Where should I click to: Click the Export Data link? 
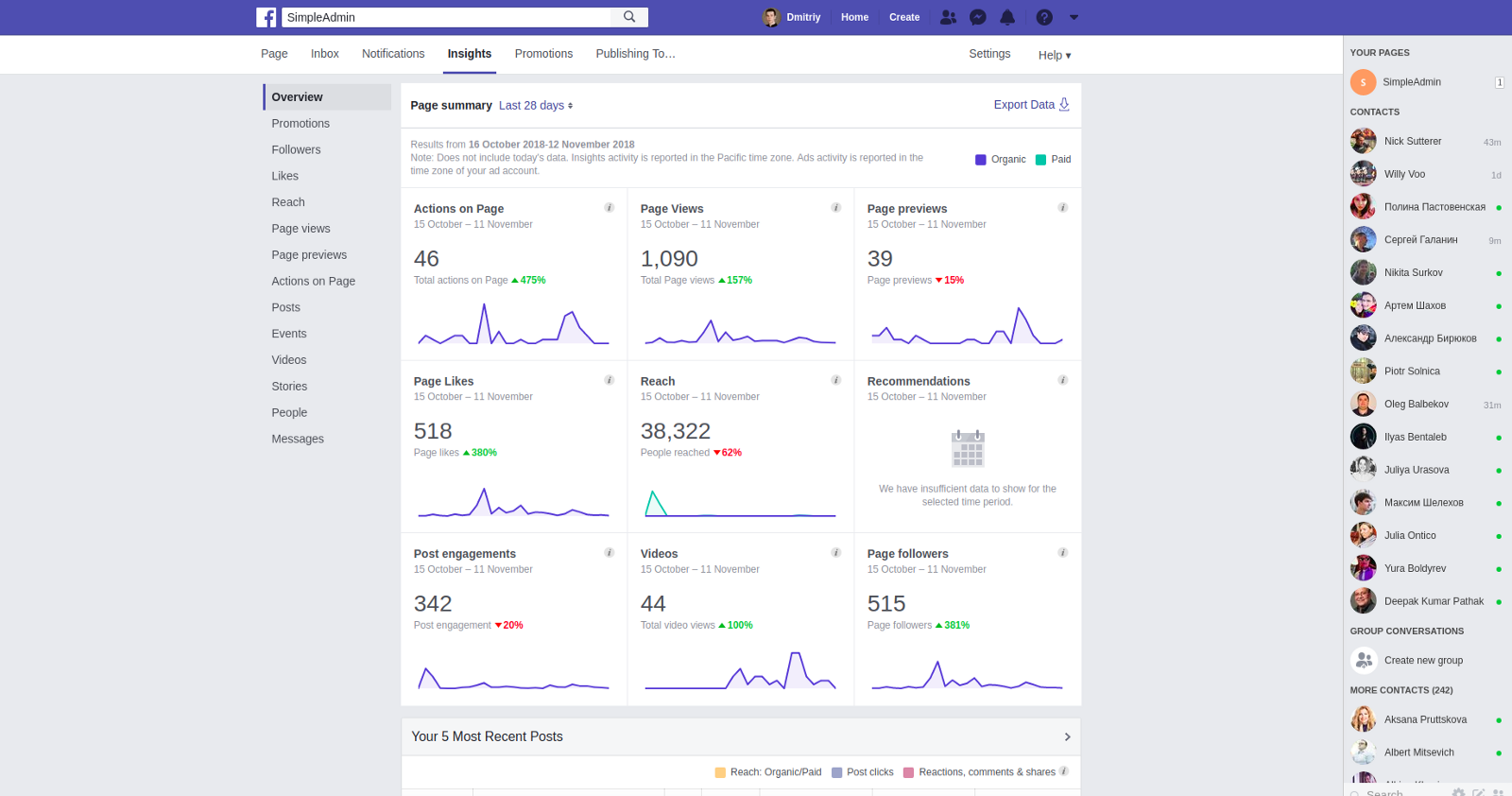coord(1031,105)
